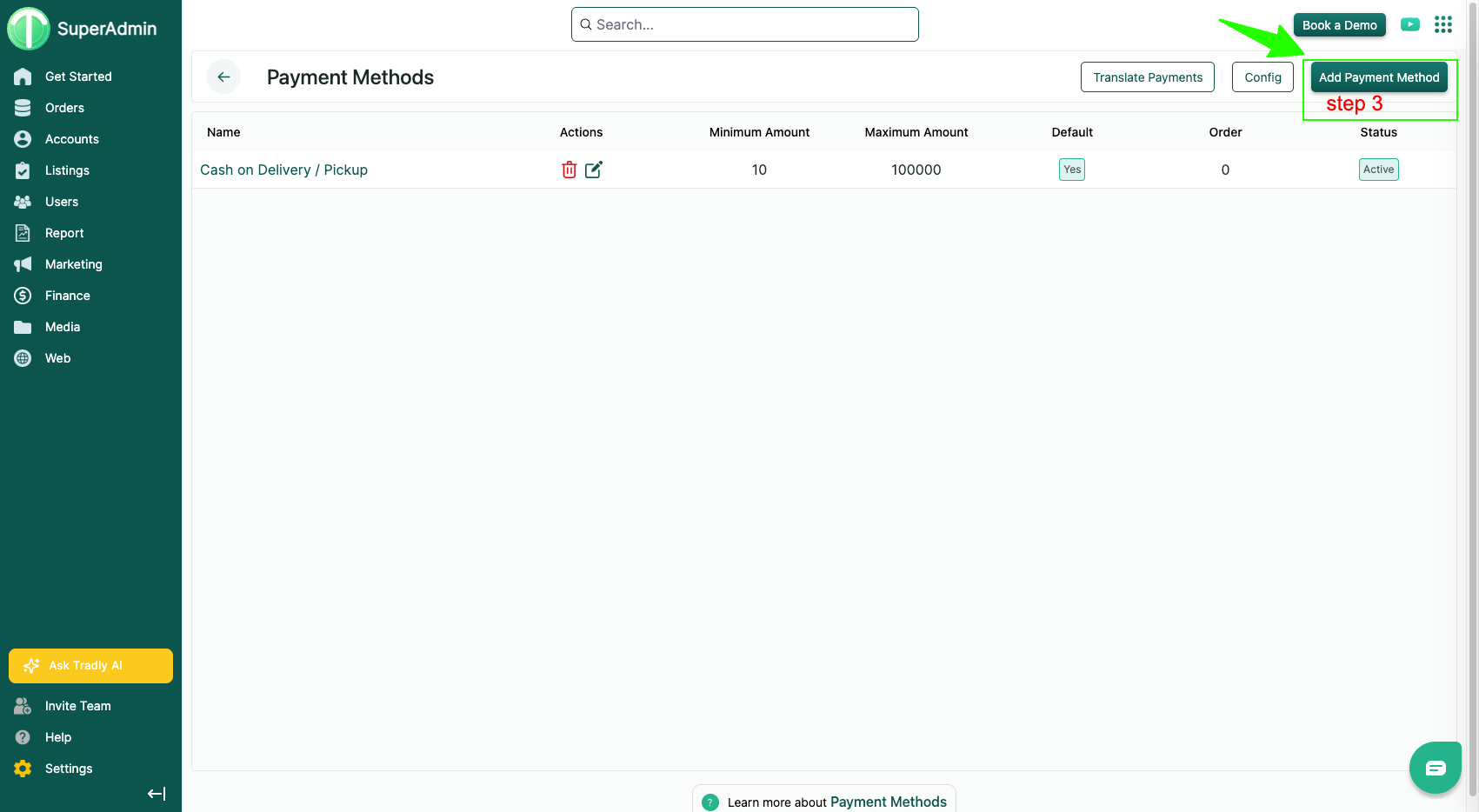Open Settings from the sidebar

[69, 769]
